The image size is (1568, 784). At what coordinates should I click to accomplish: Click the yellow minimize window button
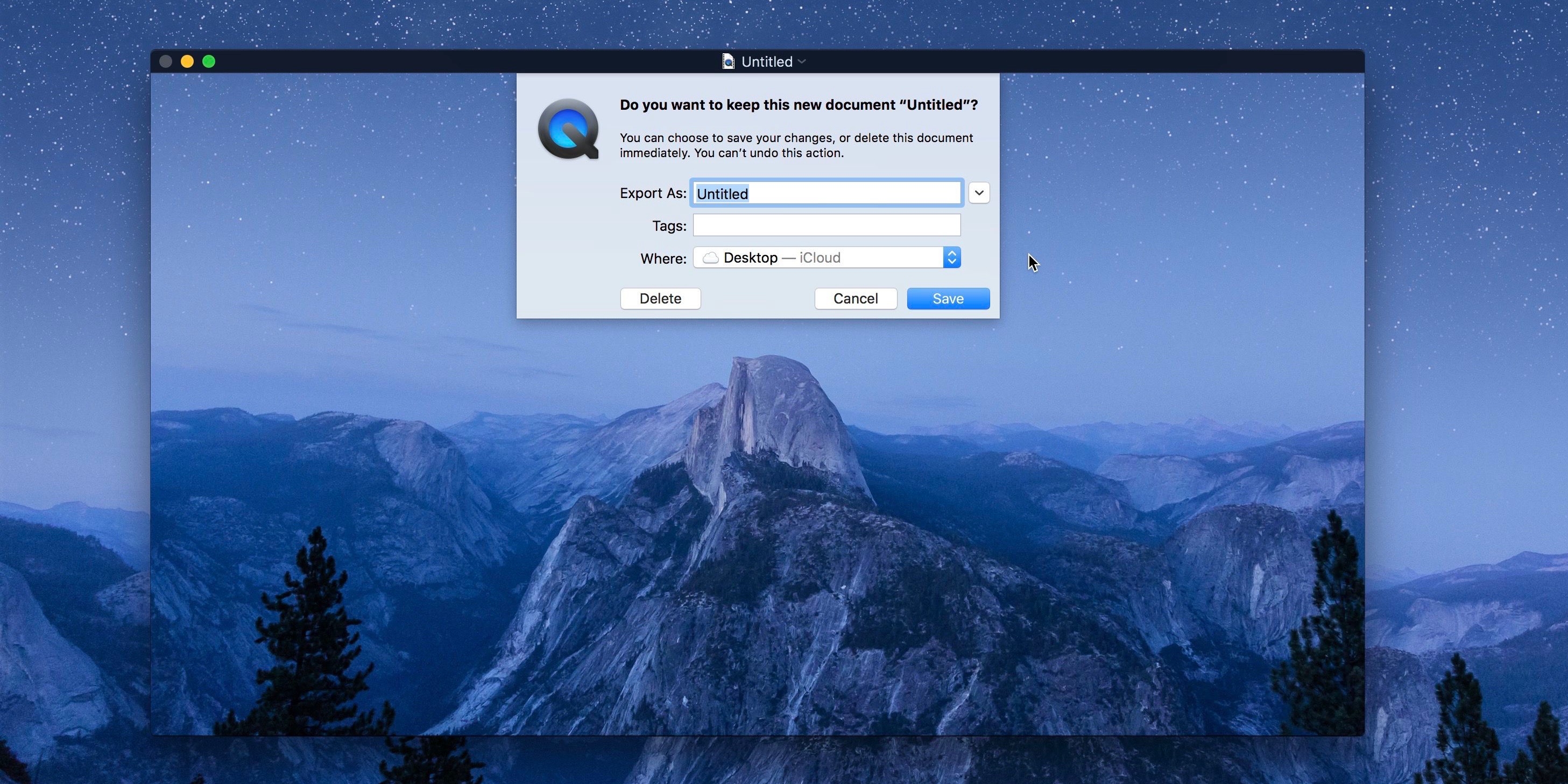[x=189, y=62]
